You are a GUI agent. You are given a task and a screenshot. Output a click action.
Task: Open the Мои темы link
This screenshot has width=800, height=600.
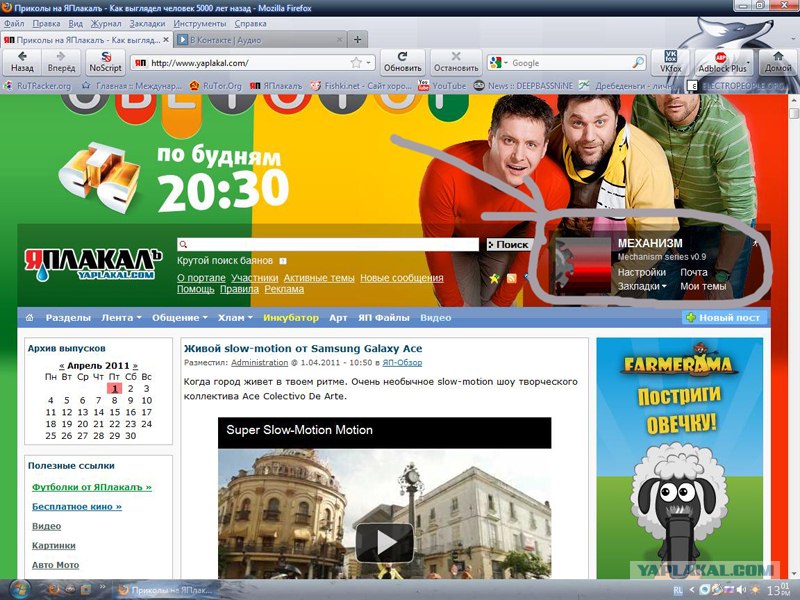tap(703, 286)
